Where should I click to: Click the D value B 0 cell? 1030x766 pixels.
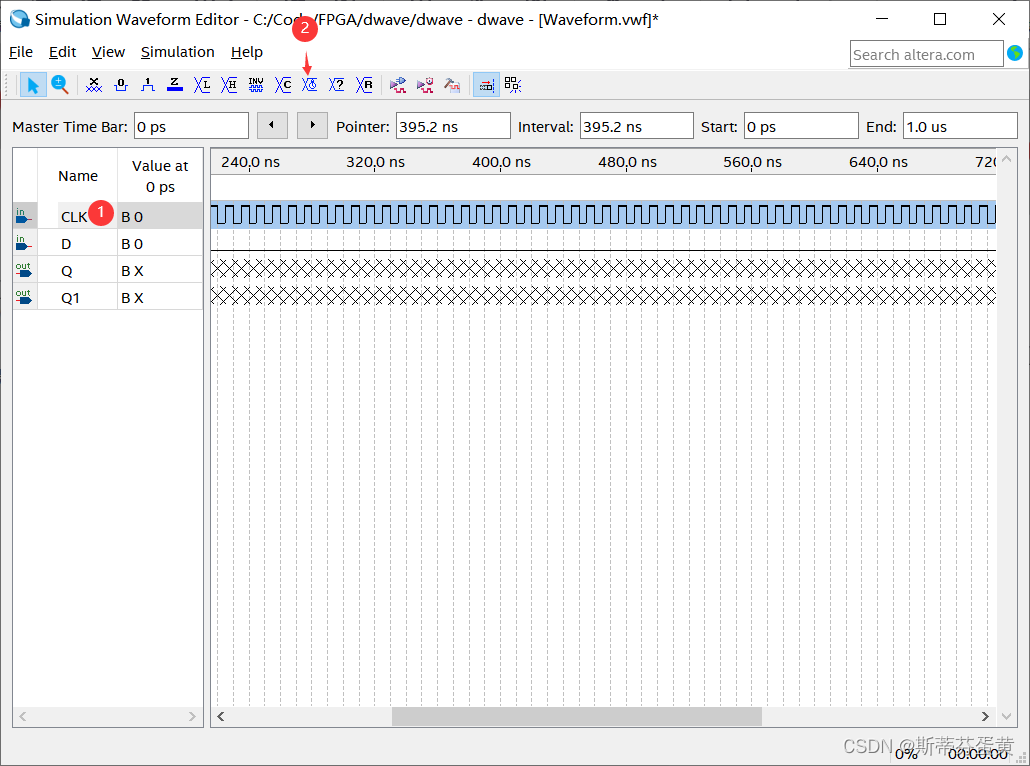pos(160,244)
